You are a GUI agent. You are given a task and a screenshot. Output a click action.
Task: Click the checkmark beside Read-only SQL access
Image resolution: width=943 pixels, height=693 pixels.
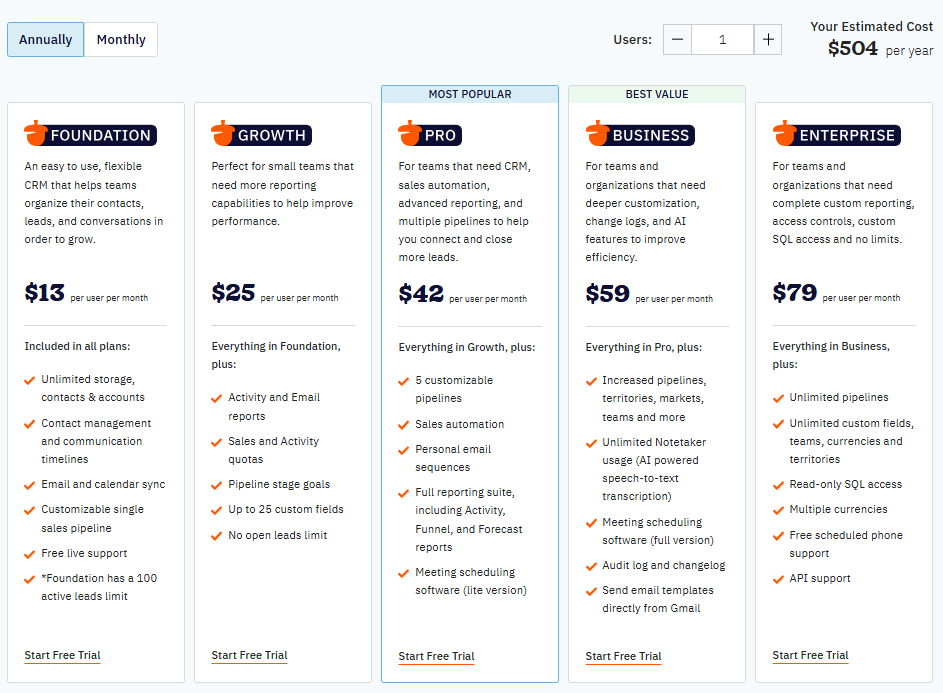(777, 484)
